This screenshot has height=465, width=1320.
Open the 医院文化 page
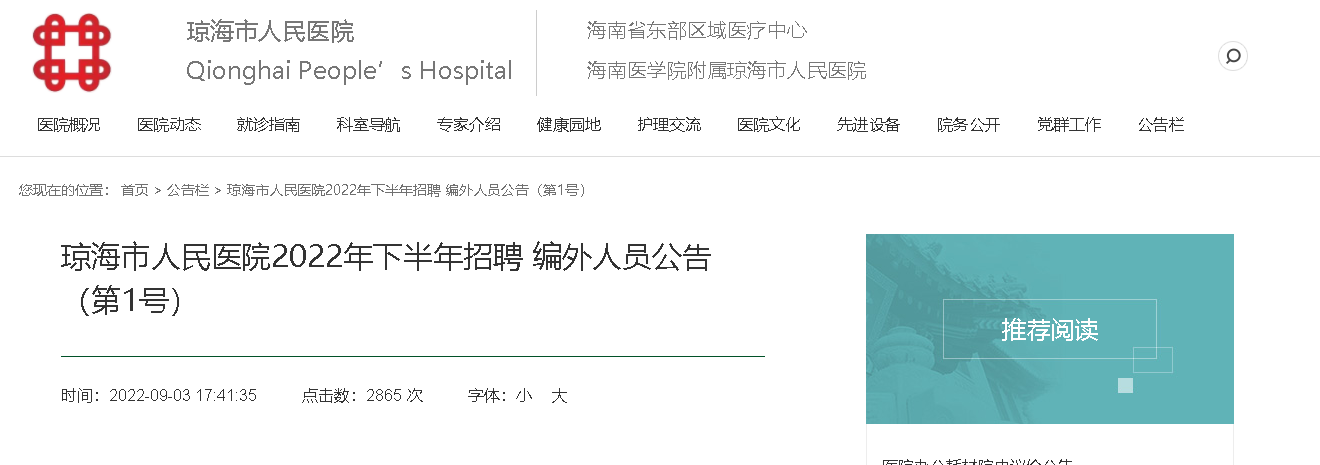point(769,125)
